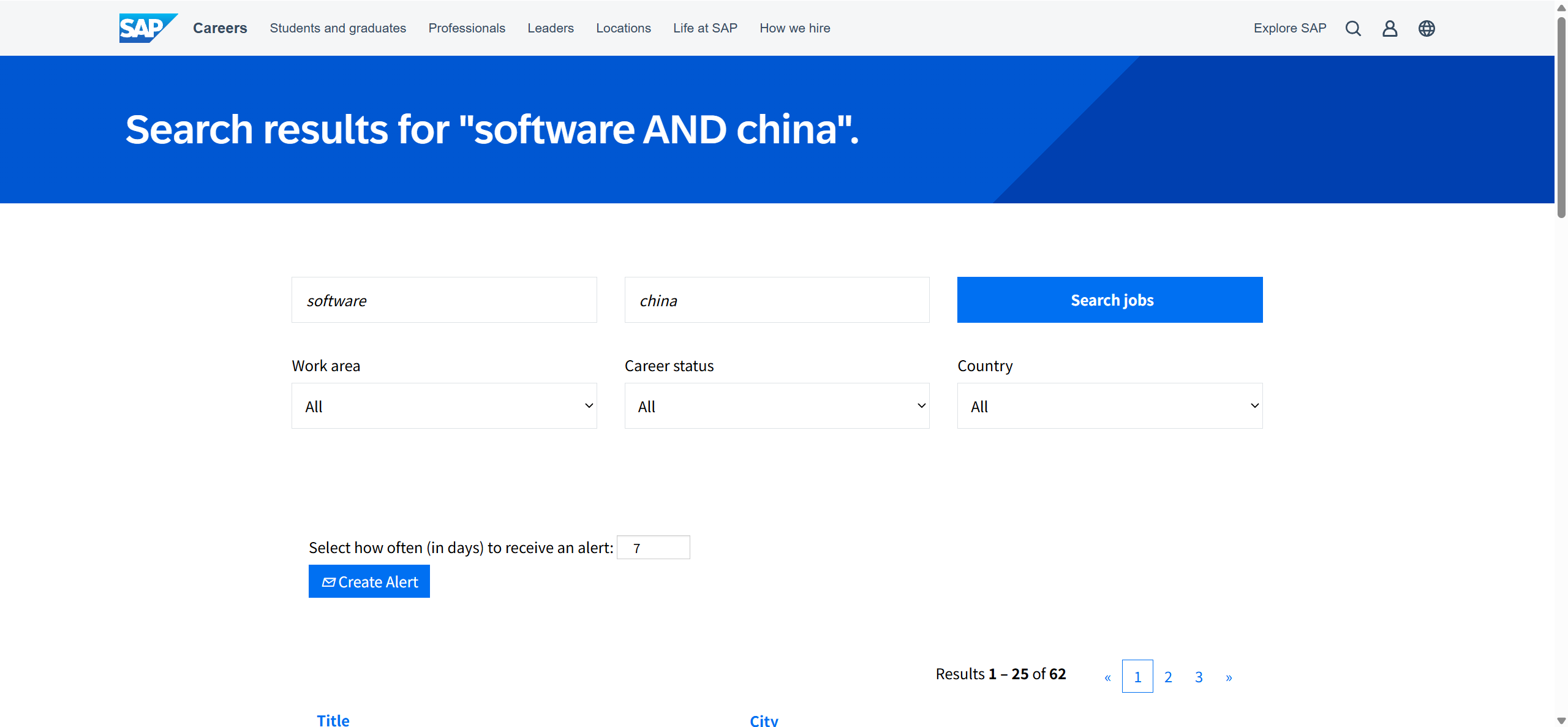The height and width of the screenshot is (727, 1568).
Task: Open the Career status dropdown
Action: pyautogui.click(x=777, y=406)
